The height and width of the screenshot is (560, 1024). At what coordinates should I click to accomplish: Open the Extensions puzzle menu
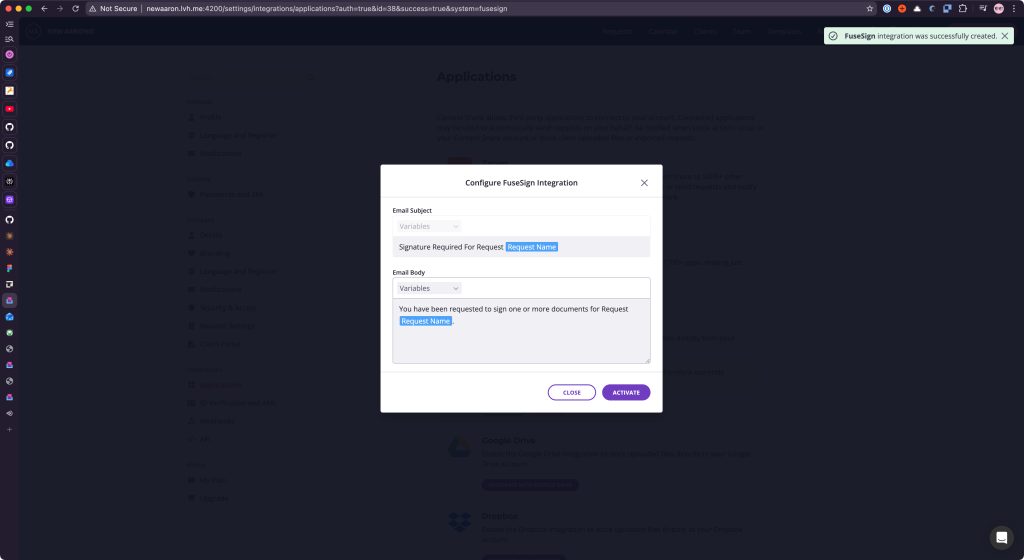coord(963,8)
